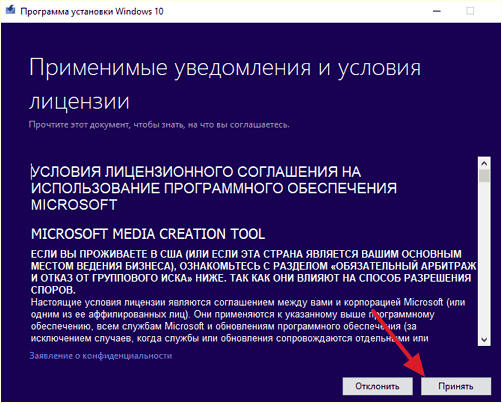Minimize the Windows 10 setup window
This screenshot has height=403, width=502.
point(437,11)
